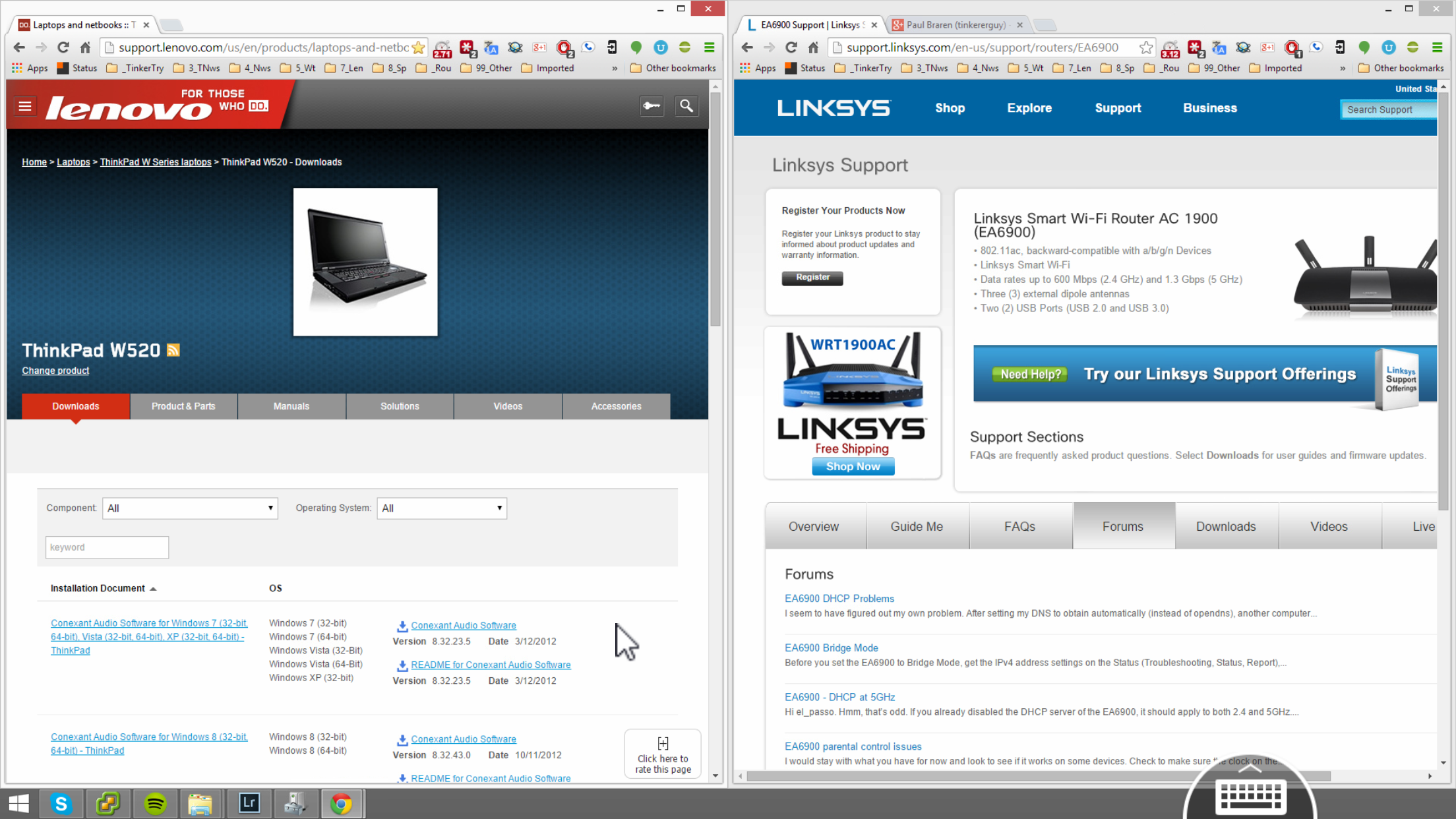The width and height of the screenshot is (1456, 819).
Task: Click the Search Support field
Action: click(x=1389, y=109)
